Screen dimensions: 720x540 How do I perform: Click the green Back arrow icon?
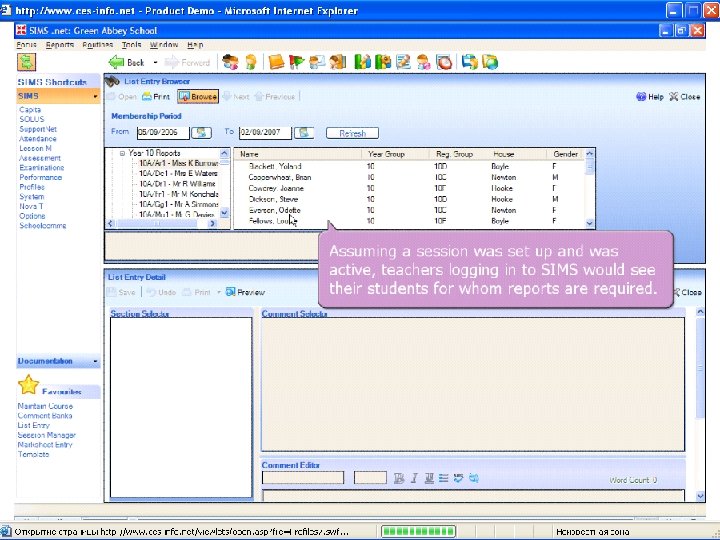pos(117,62)
